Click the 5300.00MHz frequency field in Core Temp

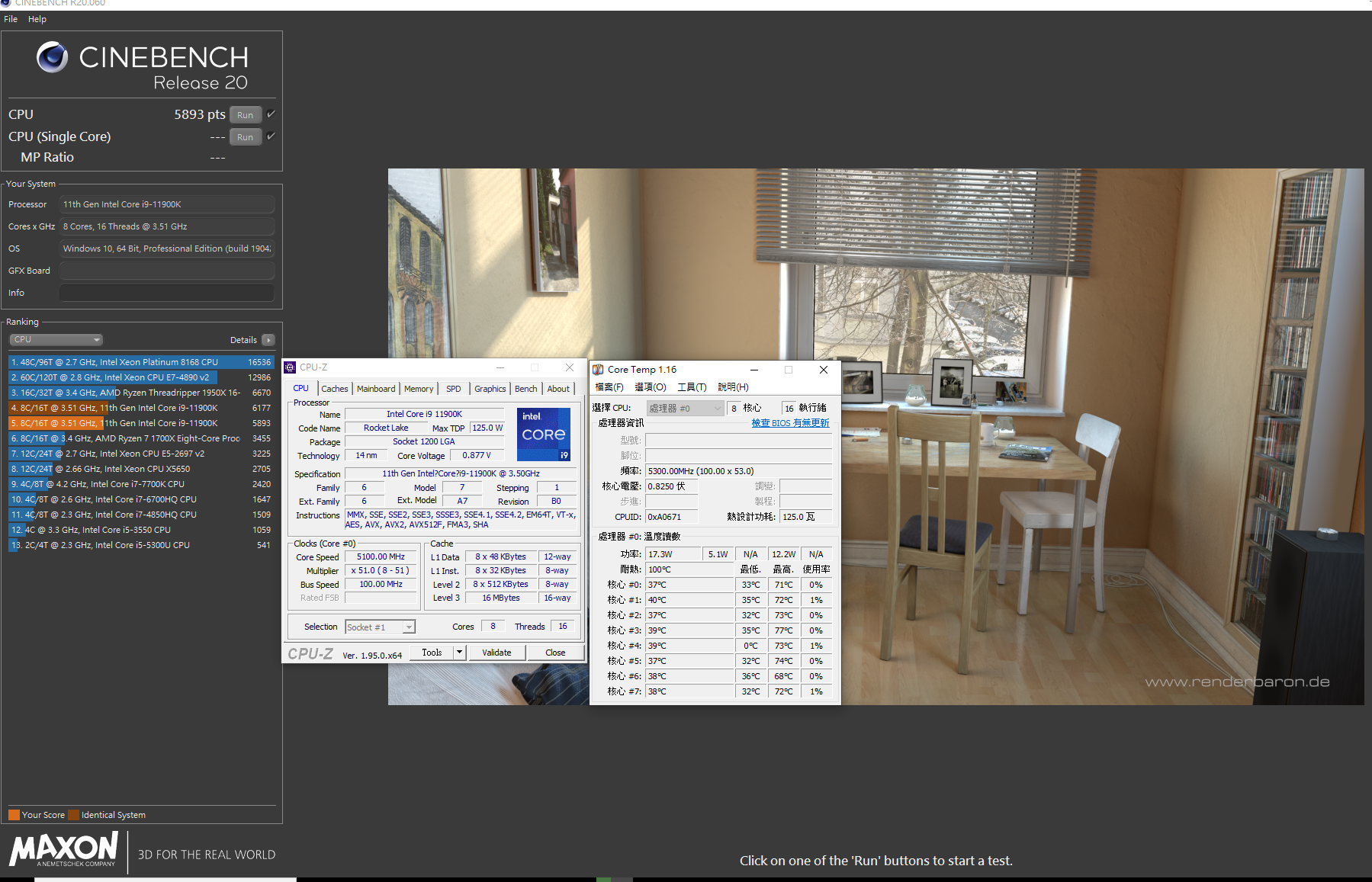point(738,471)
